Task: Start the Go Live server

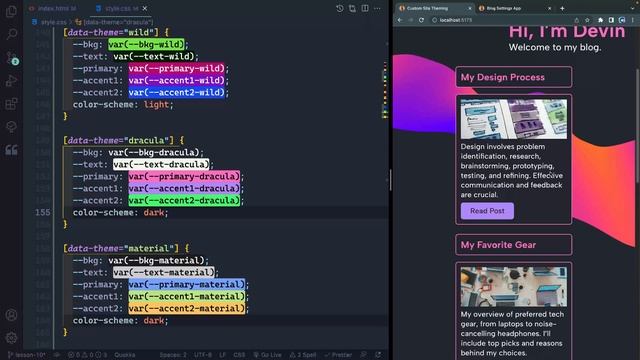Action: click(x=267, y=355)
